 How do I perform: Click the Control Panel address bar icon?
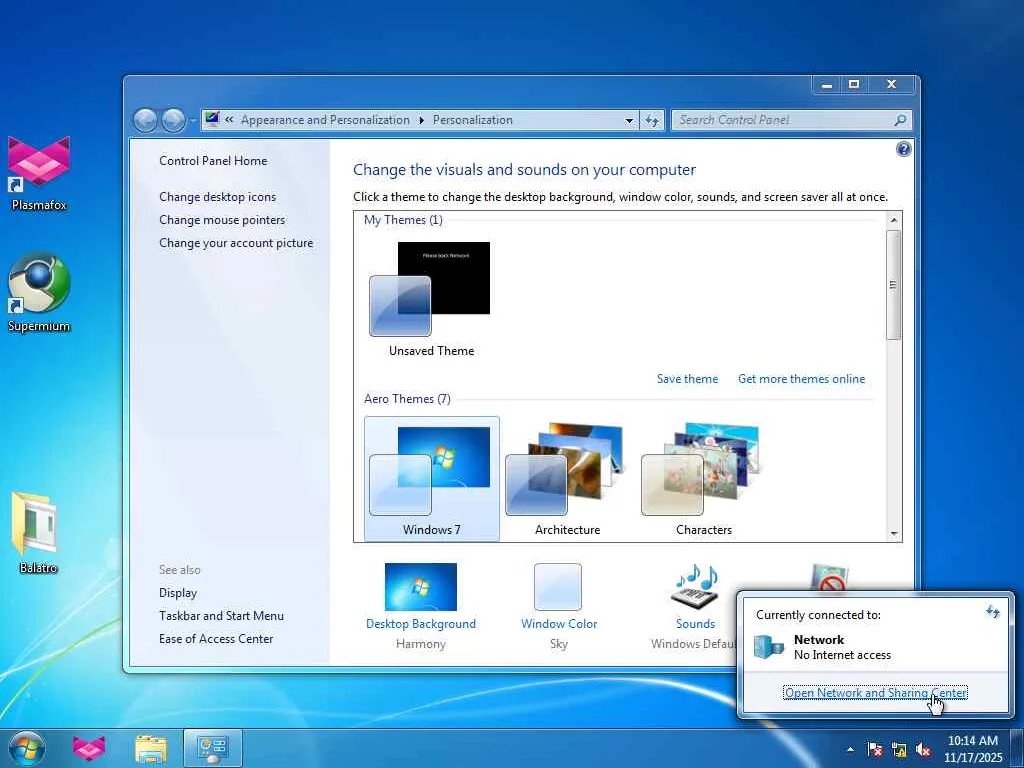click(212, 119)
